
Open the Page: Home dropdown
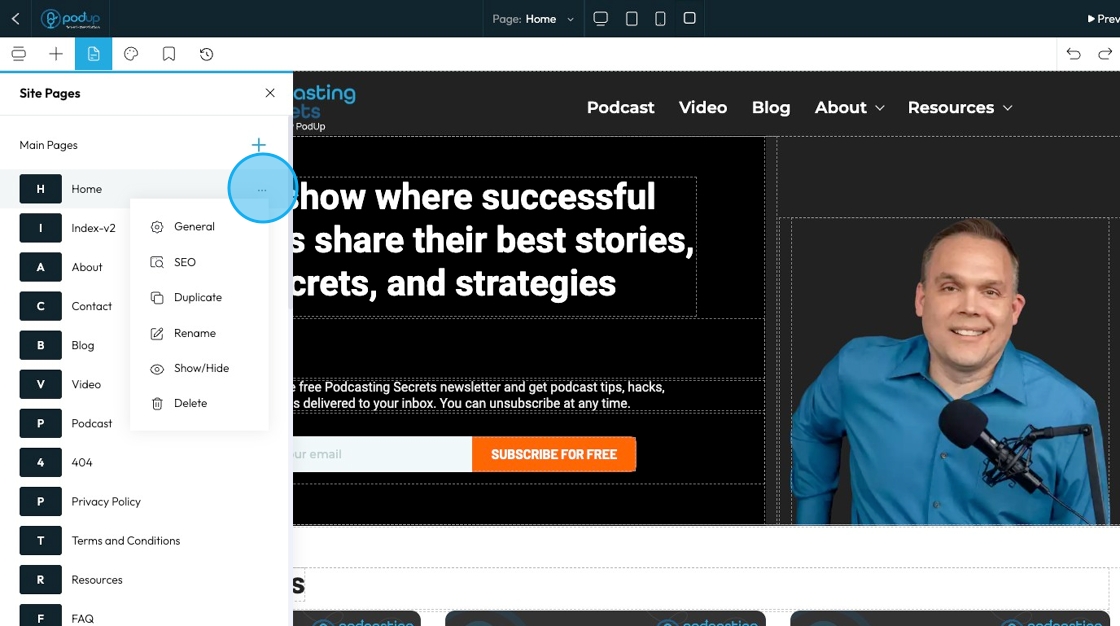pyautogui.click(x=533, y=19)
